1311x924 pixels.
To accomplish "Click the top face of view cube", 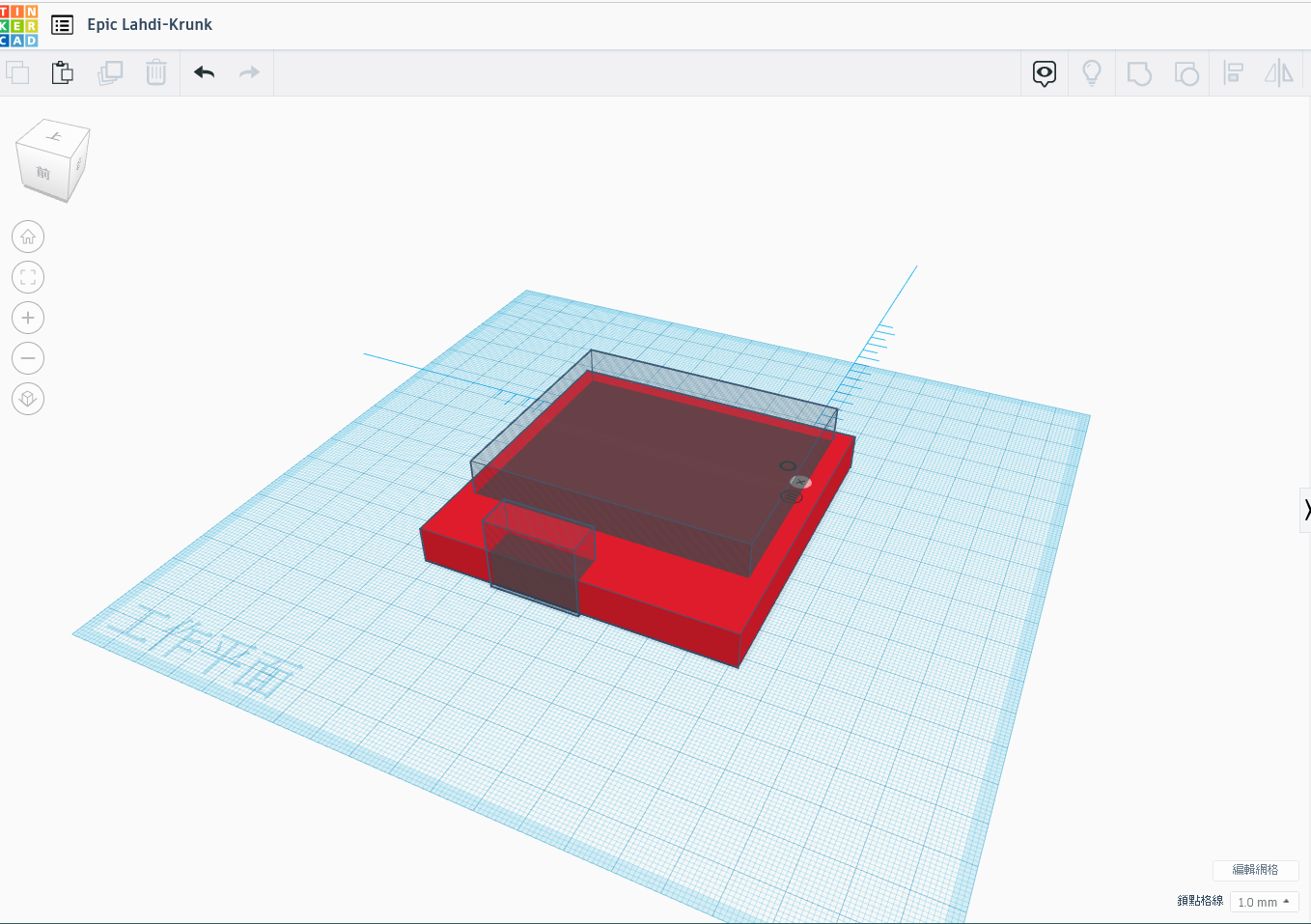I will click(x=54, y=135).
